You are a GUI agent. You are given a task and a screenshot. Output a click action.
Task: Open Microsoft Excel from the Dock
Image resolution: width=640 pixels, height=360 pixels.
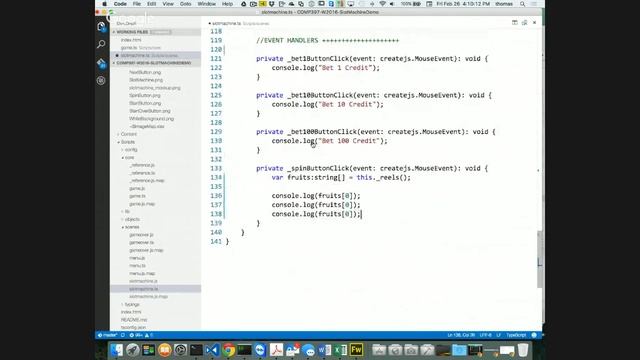340,350
